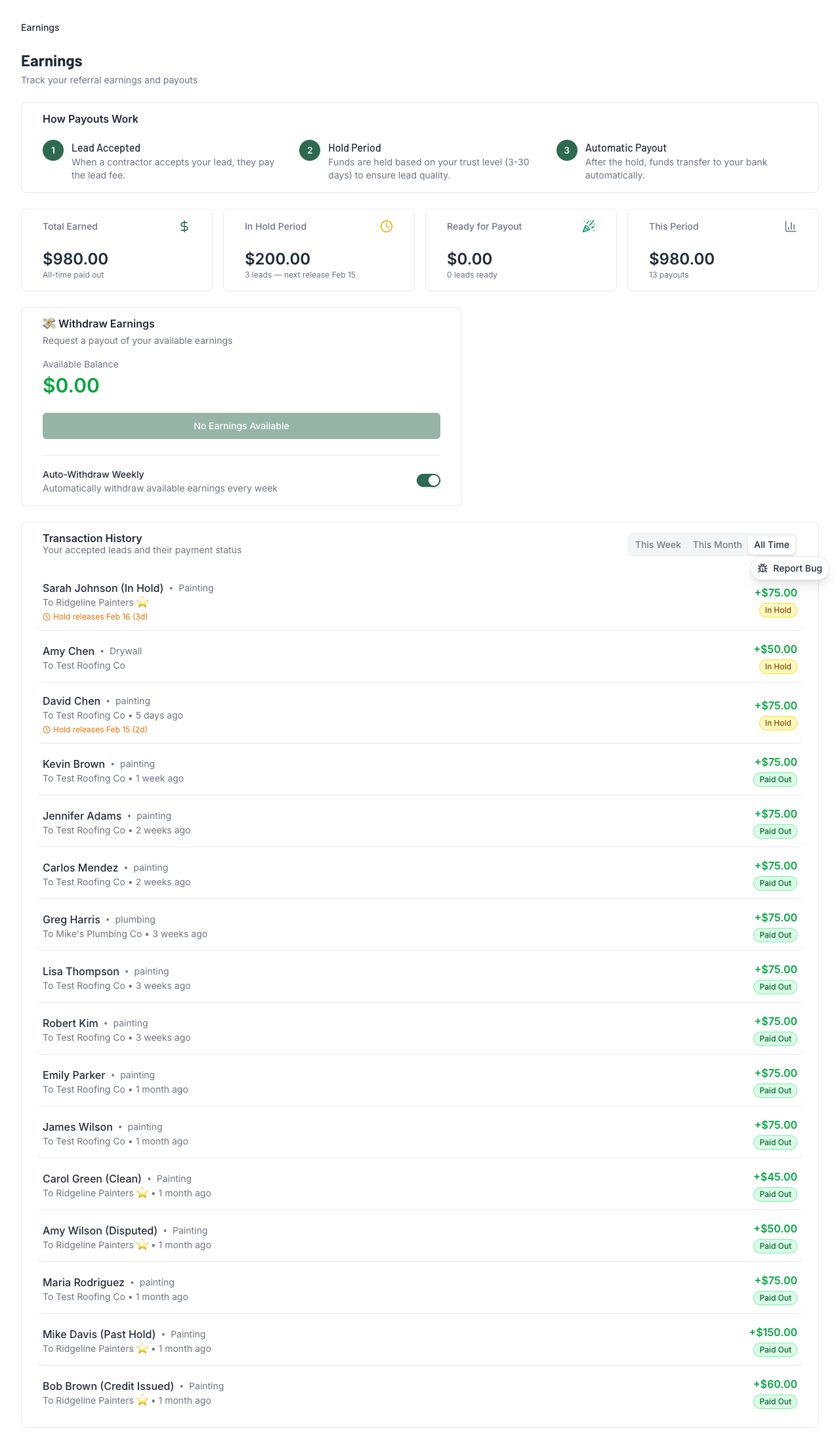Viewport: 840px width, 1449px height.
Task: Select the Maria Rodriguez transaction
Action: click(x=420, y=1289)
